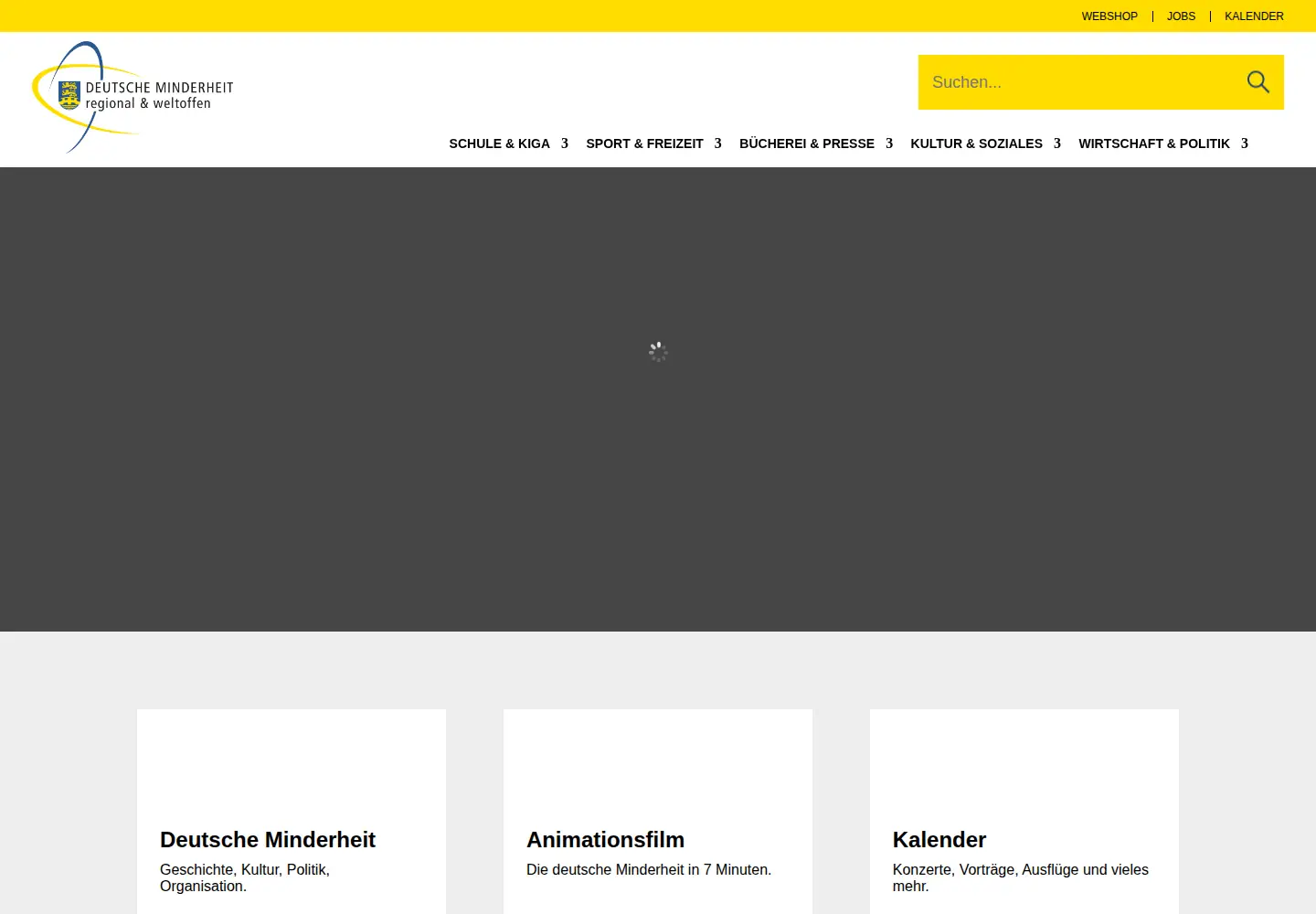Expand dropdown arrow next to BÜCHEREI & PRESSE
1316x914 pixels.
(889, 143)
